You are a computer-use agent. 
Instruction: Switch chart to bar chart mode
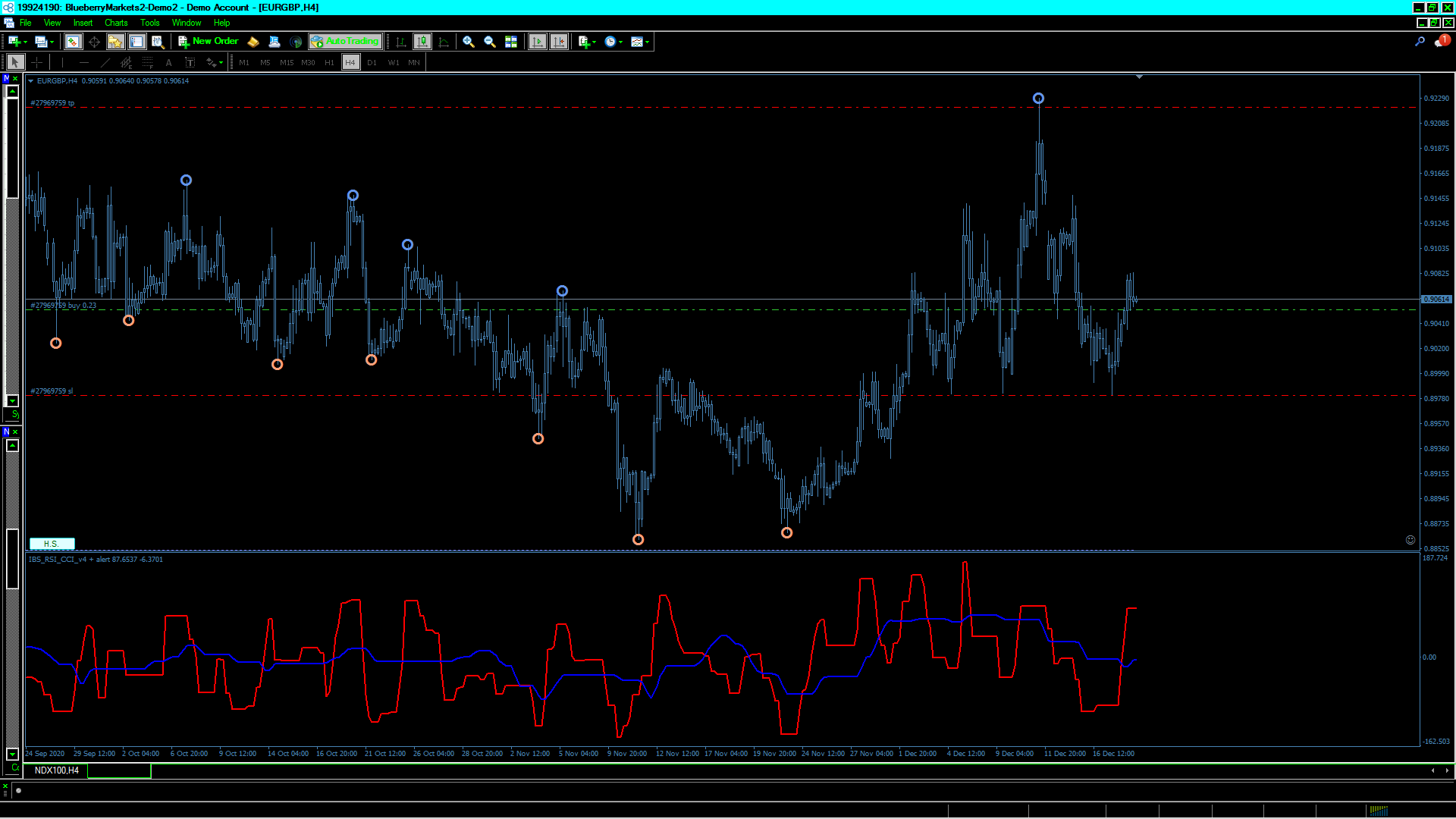[x=401, y=42]
